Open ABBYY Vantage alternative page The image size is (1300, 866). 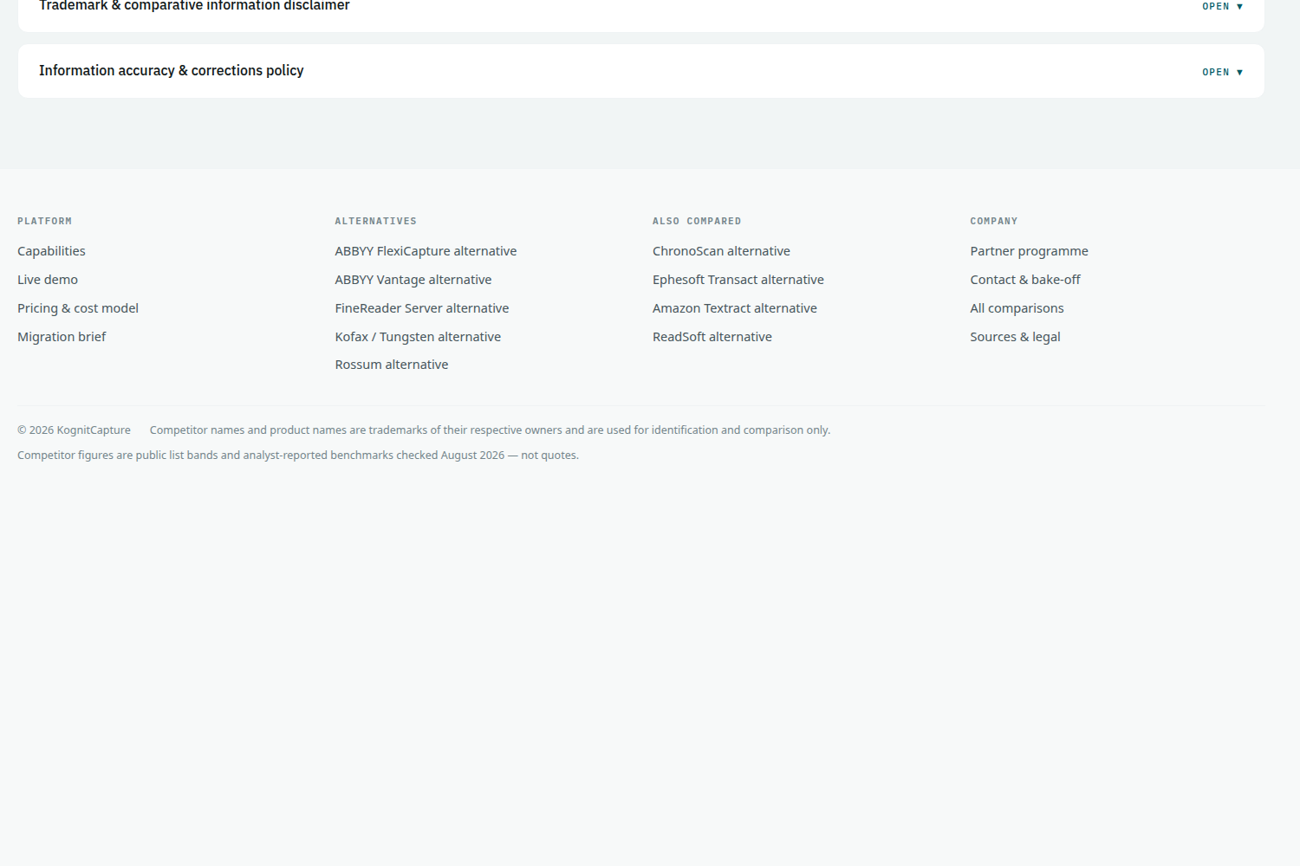[413, 280]
